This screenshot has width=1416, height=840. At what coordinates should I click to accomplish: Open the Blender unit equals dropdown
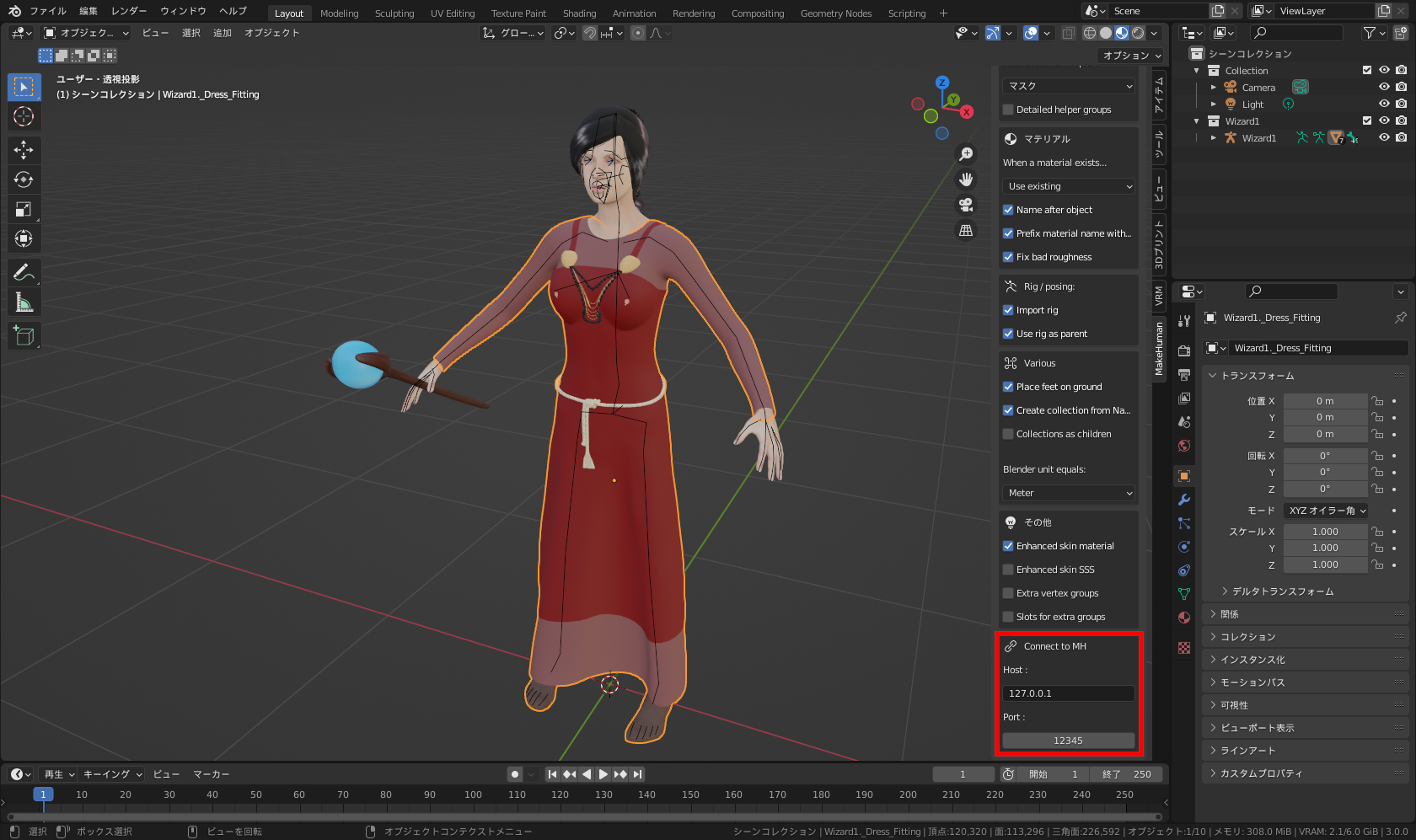(1068, 493)
